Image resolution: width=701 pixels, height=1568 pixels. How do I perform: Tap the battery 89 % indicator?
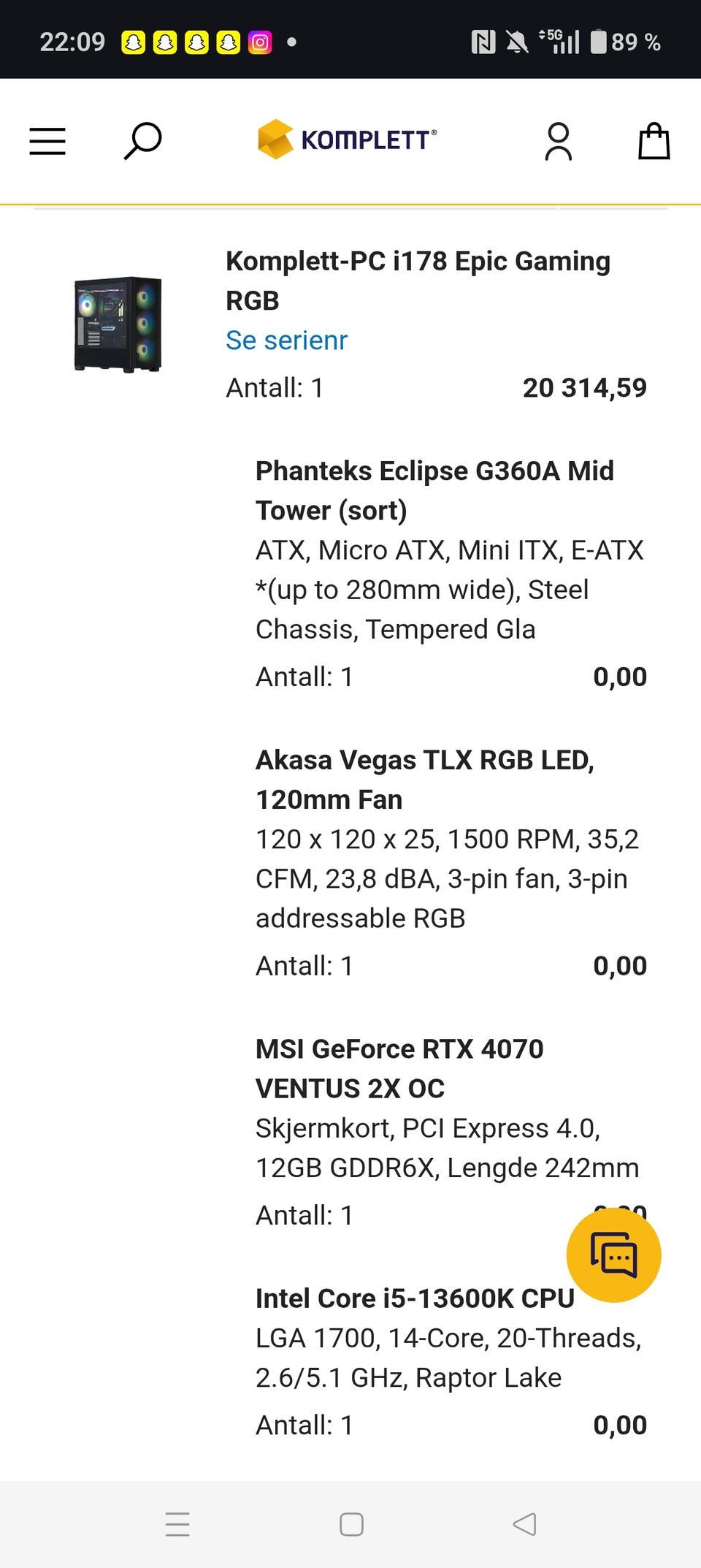tap(625, 42)
